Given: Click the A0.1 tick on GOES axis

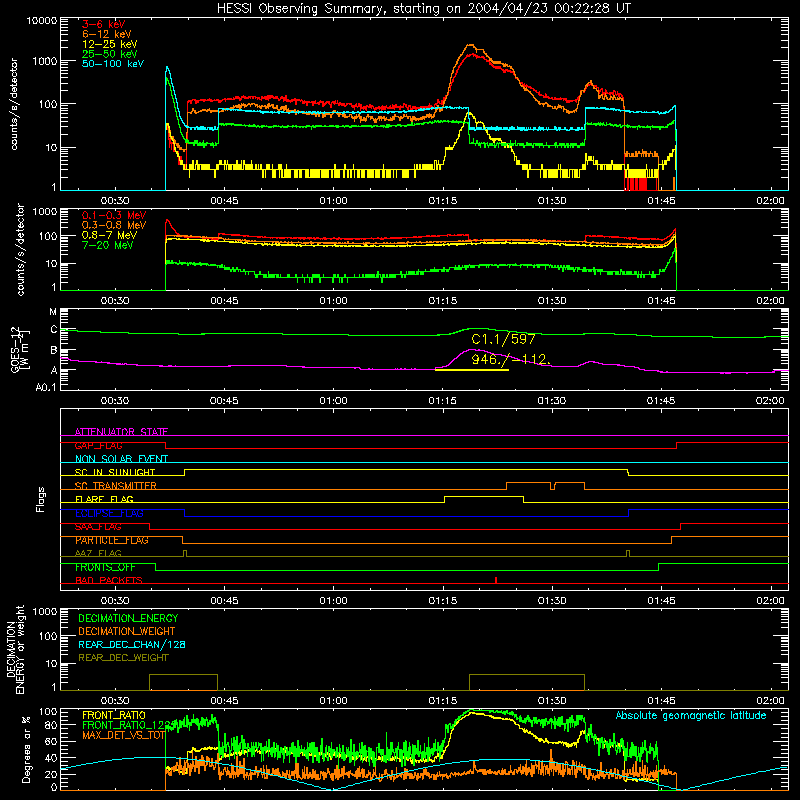Looking at the screenshot, I should [46, 387].
